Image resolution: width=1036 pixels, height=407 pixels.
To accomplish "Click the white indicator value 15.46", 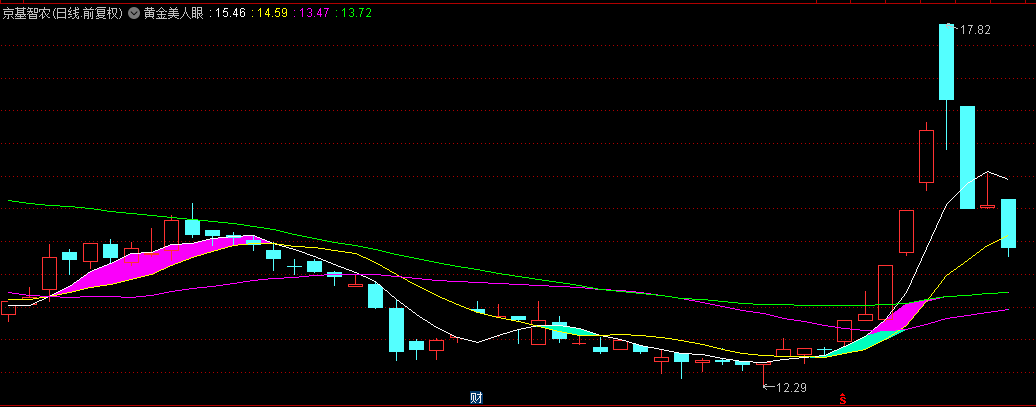I will tap(229, 13).
